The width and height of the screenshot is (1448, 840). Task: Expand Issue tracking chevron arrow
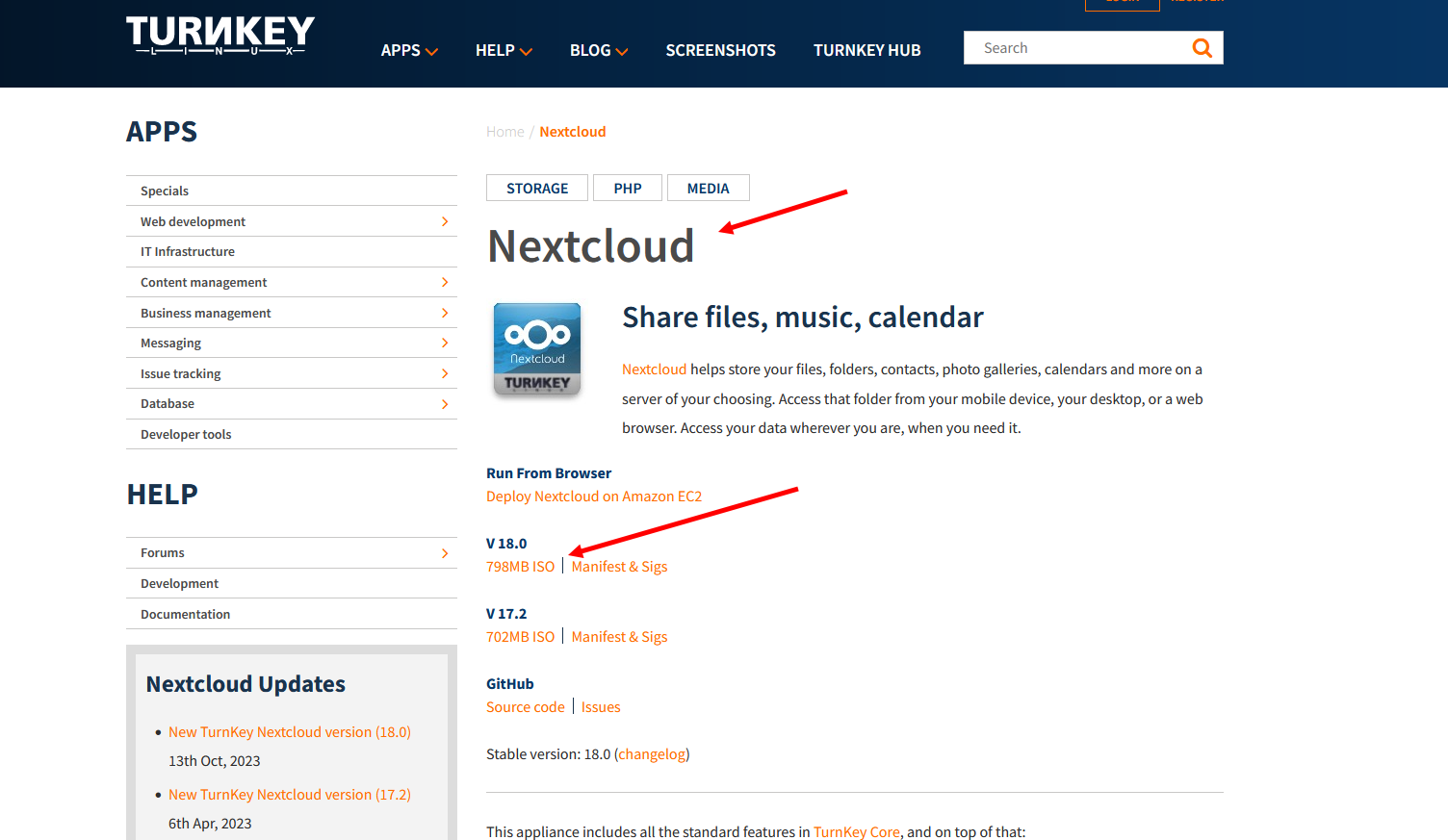click(x=445, y=373)
